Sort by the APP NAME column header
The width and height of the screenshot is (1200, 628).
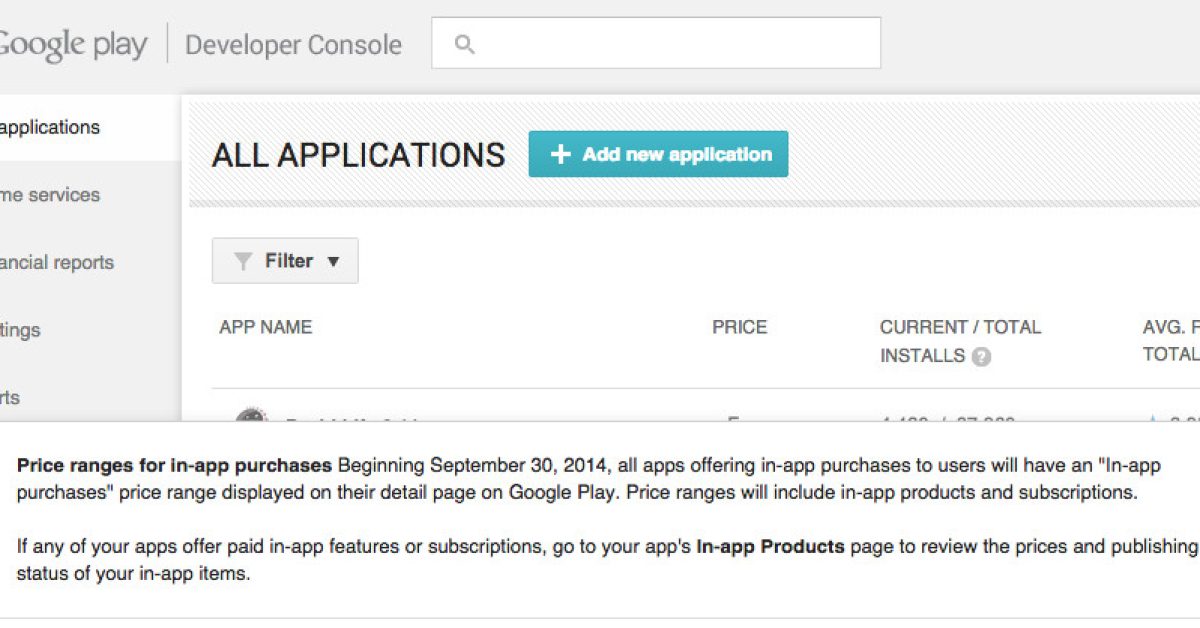(265, 327)
